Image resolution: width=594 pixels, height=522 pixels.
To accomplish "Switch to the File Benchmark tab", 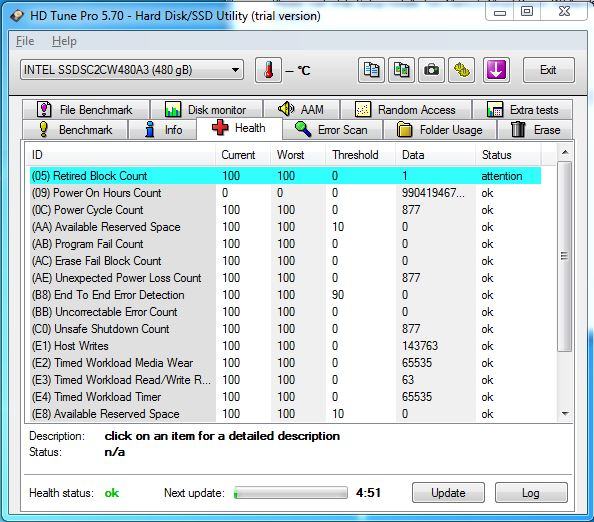I will click(x=85, y=110).
